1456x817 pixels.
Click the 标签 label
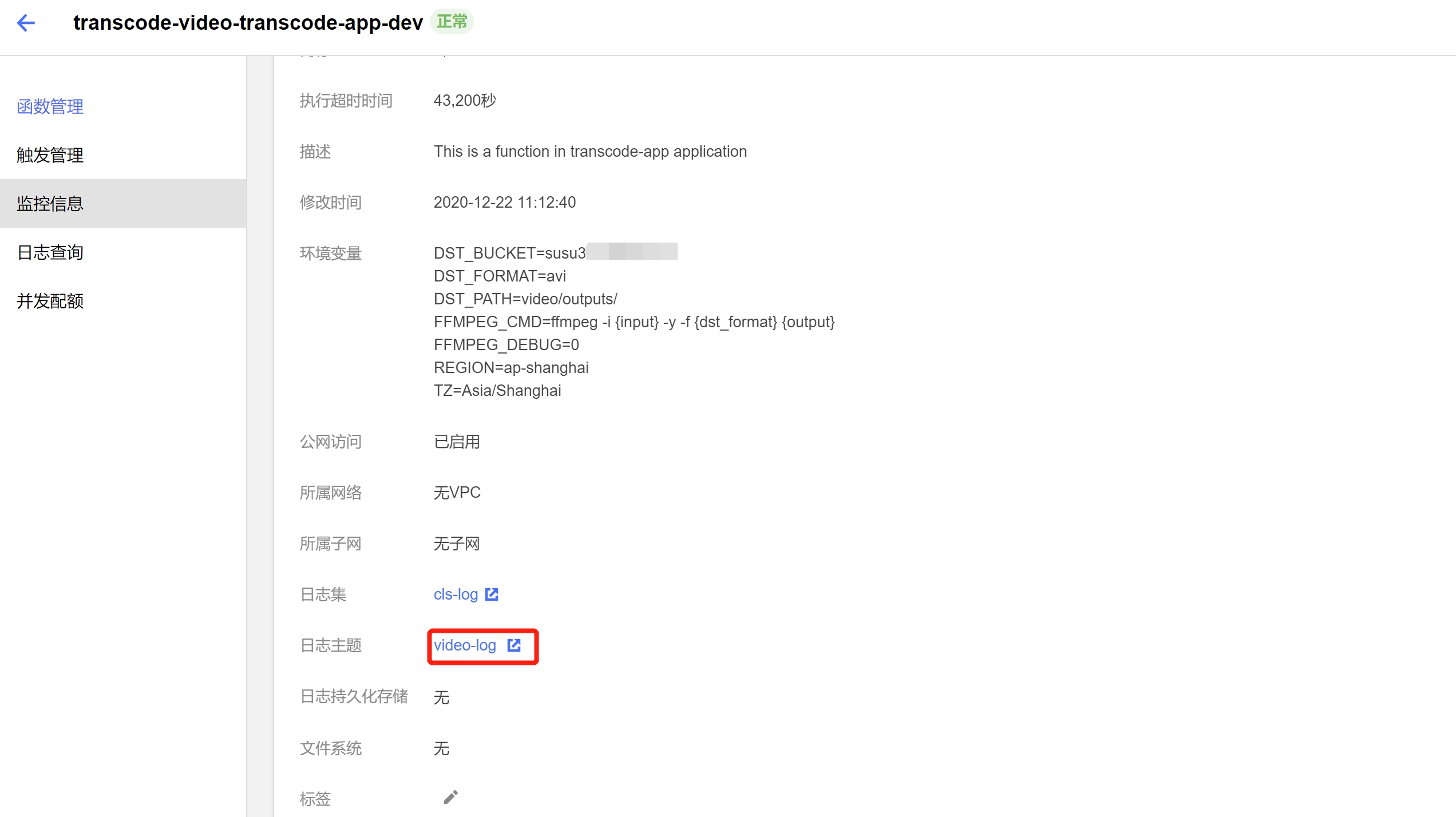[315, 799]
